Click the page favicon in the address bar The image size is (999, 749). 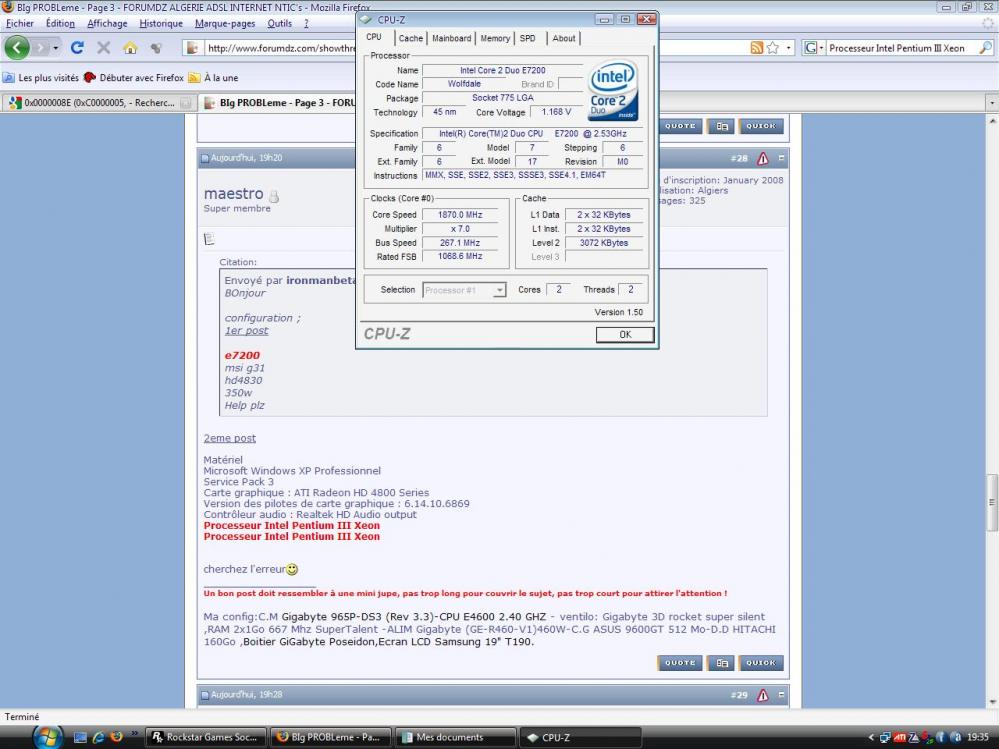click(x=193, y=48)
